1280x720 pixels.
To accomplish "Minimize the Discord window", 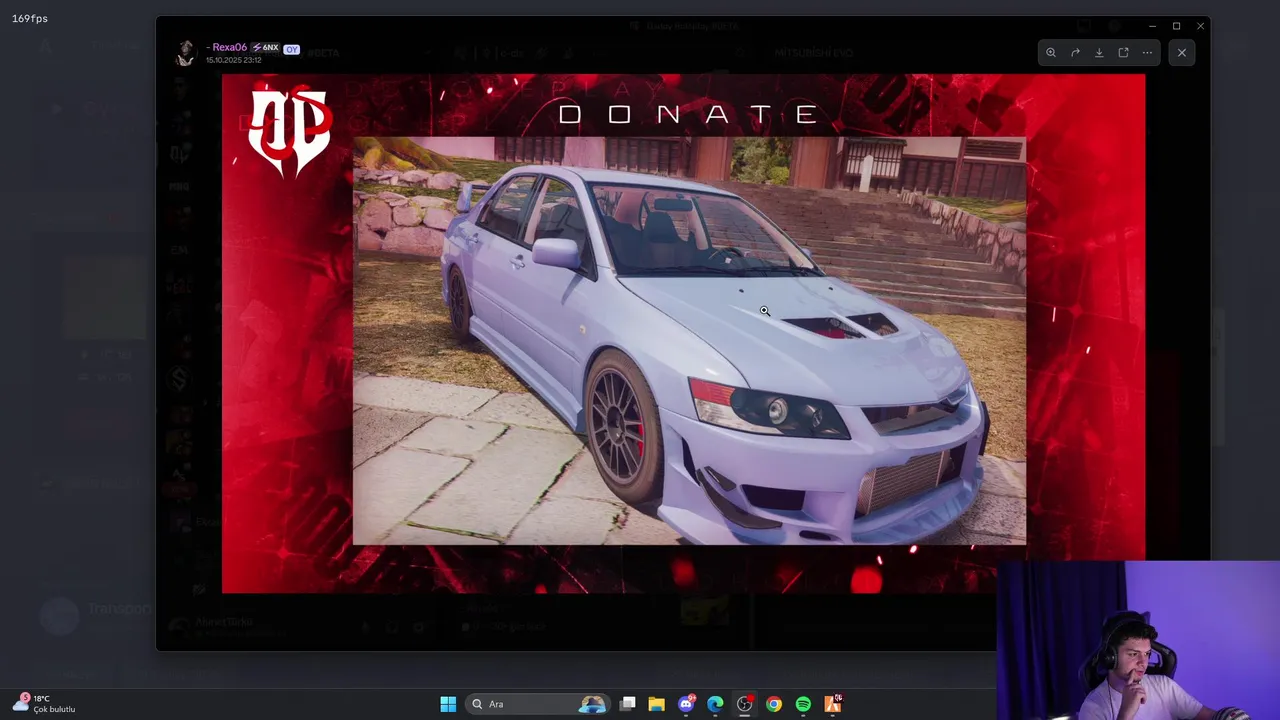I will click(1152, 26).
